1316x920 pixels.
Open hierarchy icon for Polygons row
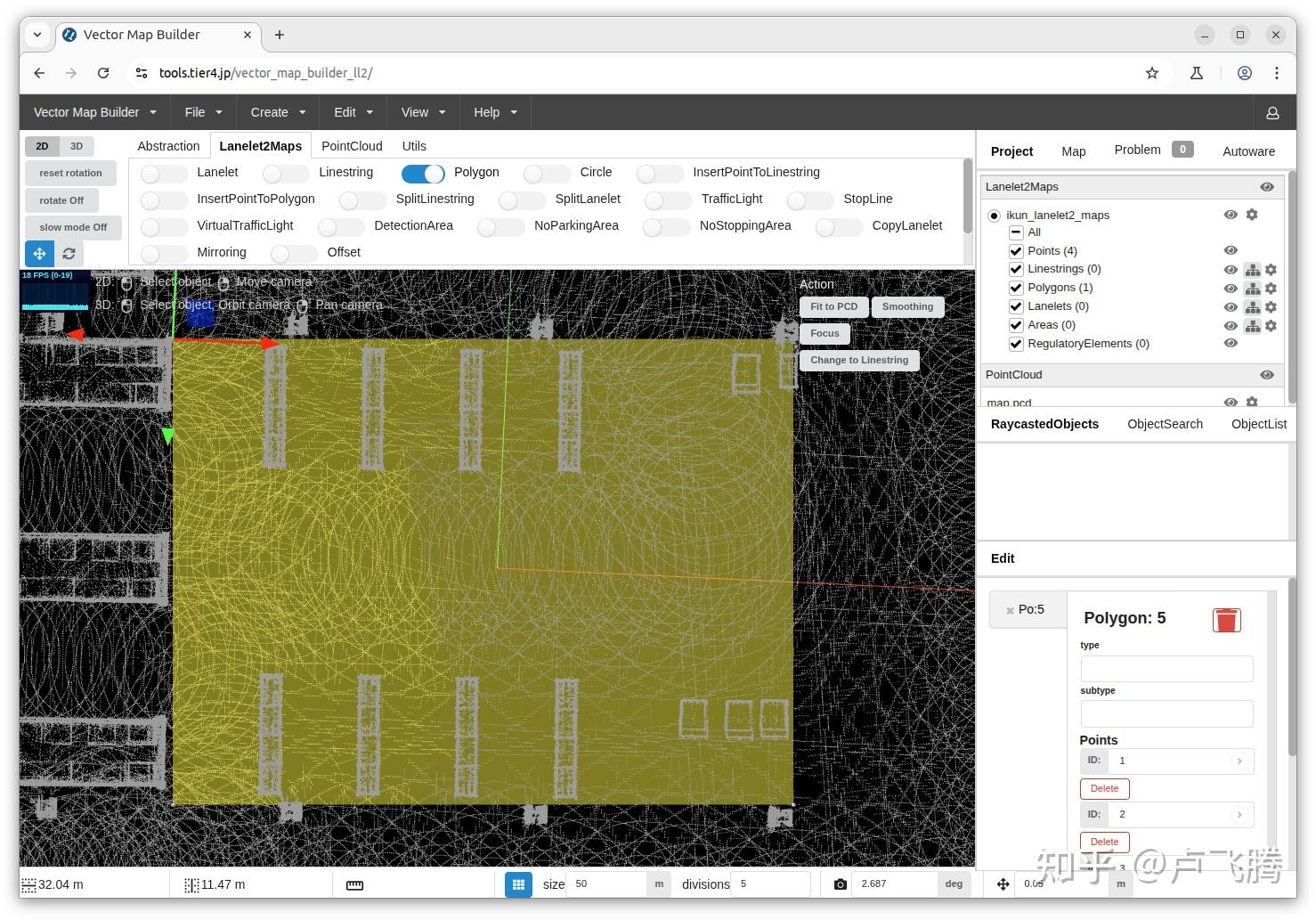pyautogui.click(x=1252, y=289)
